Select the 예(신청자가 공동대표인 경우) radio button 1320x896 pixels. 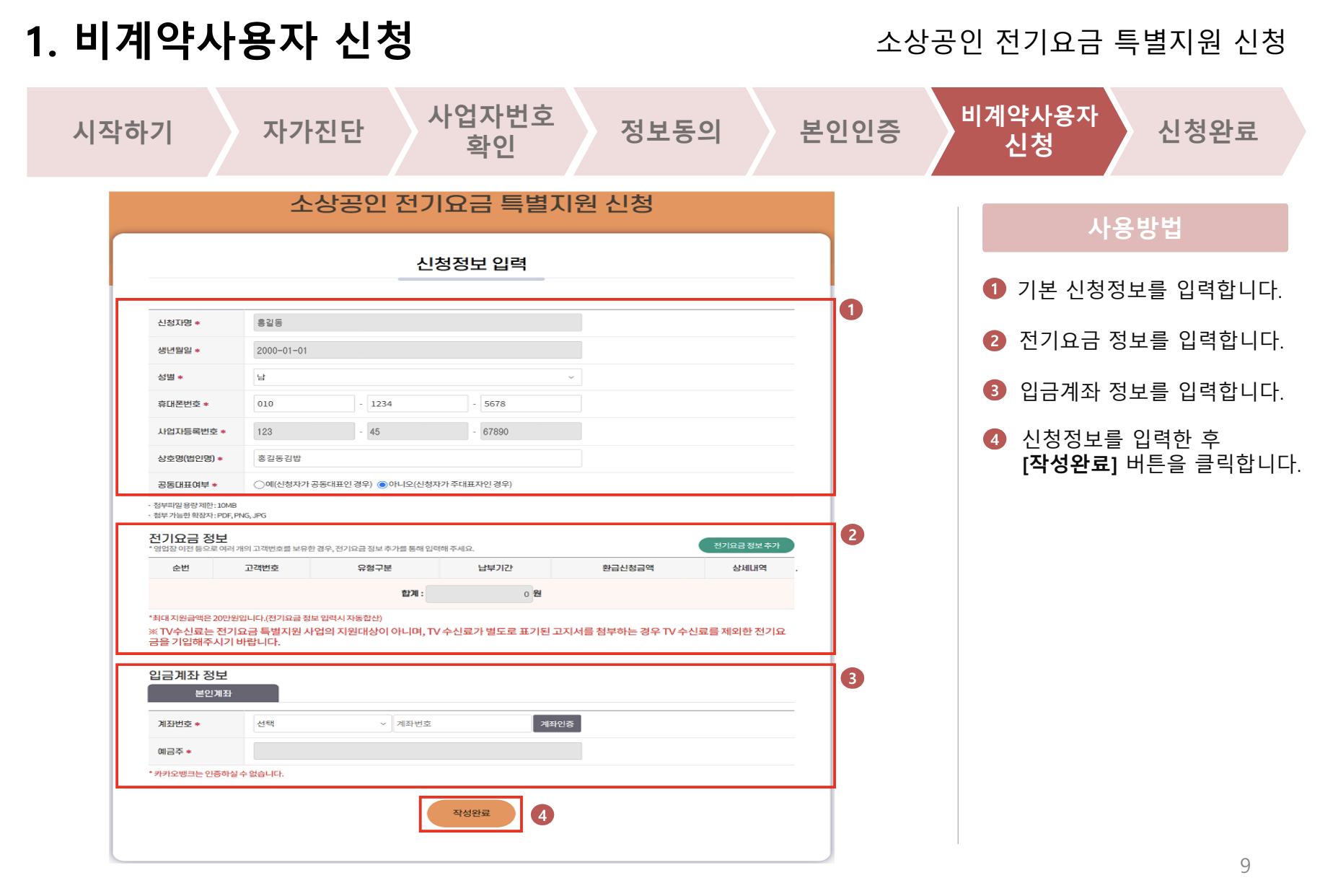click(259, 486)
